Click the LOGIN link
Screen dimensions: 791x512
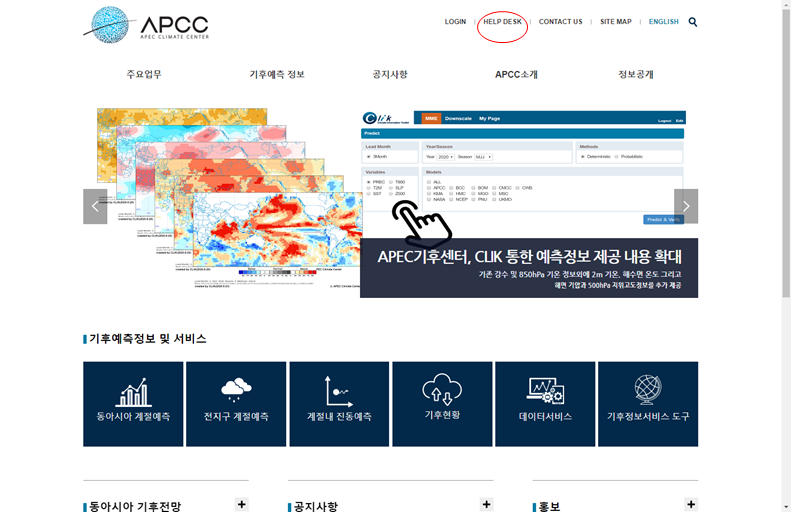[x=455, y=22]
